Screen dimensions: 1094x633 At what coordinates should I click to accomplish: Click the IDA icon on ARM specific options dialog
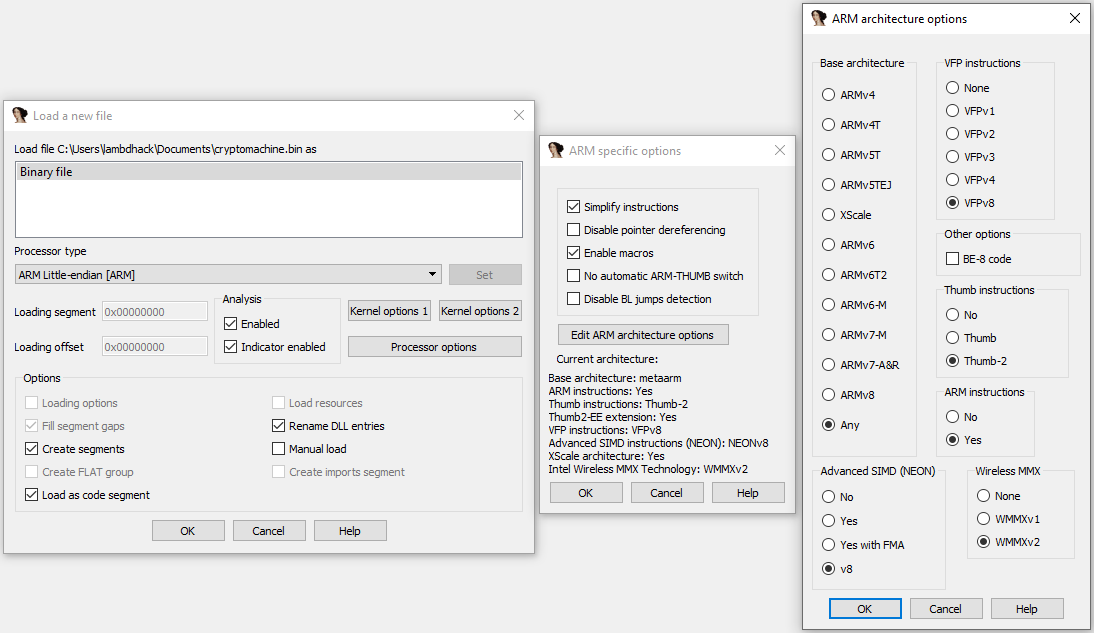click(556, 150)
